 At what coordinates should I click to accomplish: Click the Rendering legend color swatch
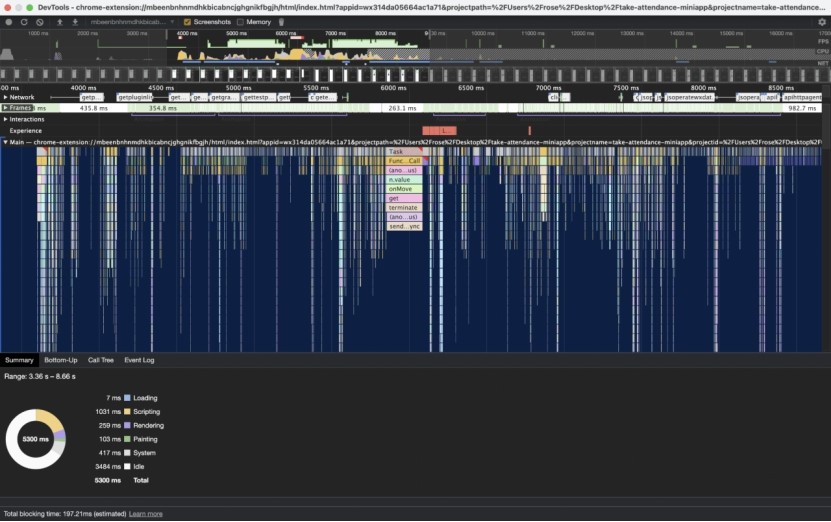[x=127, y=426]
